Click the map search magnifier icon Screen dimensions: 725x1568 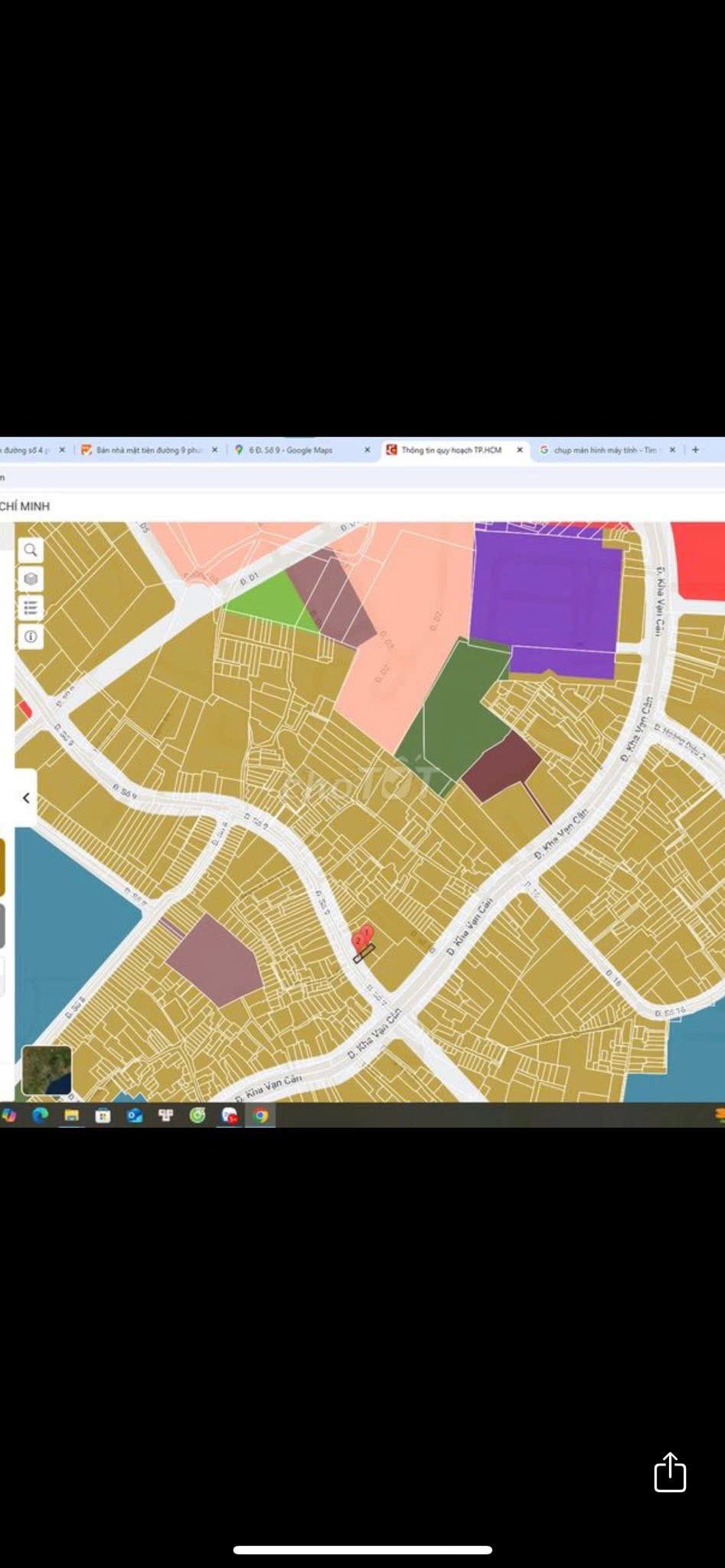click(31, 550)
